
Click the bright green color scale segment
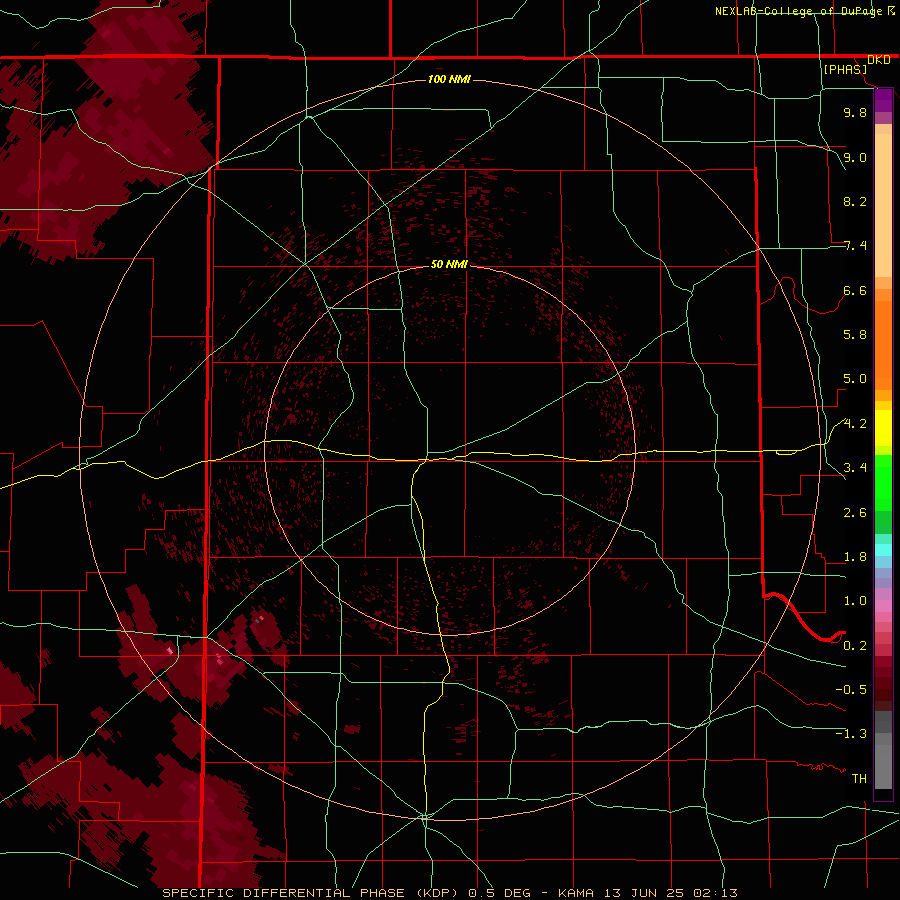pyautogui.click(x=883, y=483)
